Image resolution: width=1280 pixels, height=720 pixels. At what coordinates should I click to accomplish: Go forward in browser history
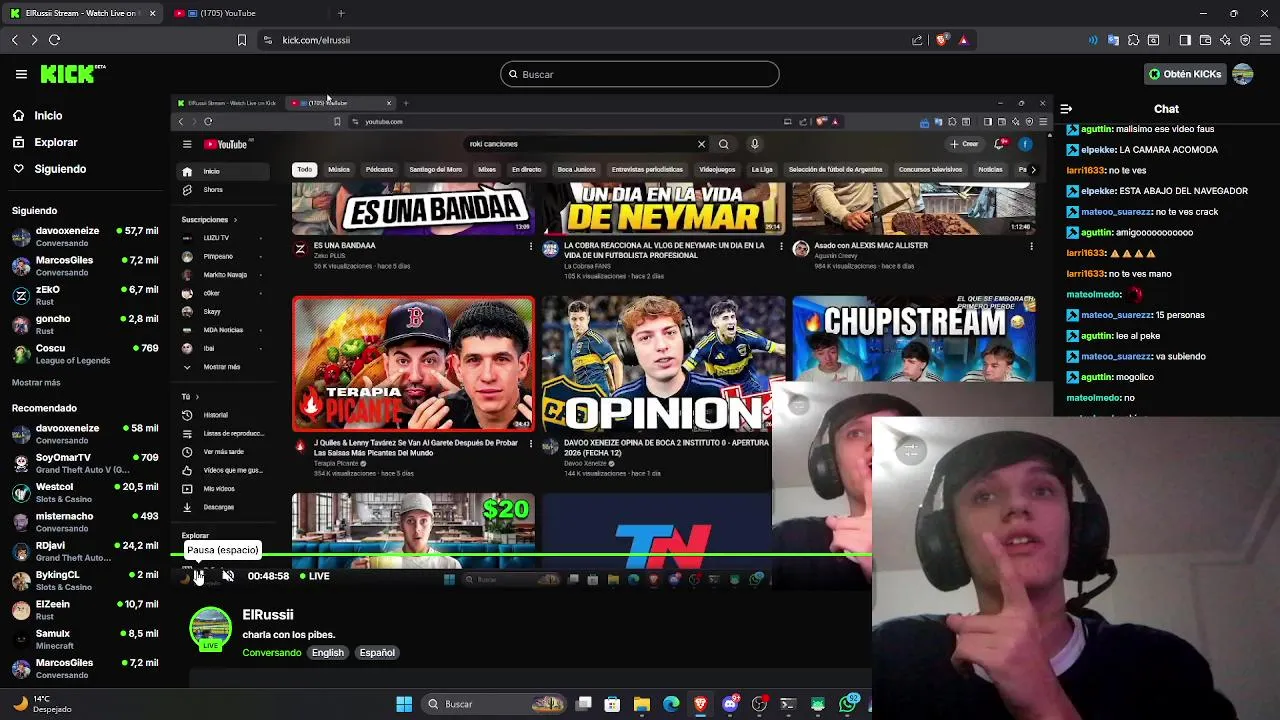click(35, 40)
